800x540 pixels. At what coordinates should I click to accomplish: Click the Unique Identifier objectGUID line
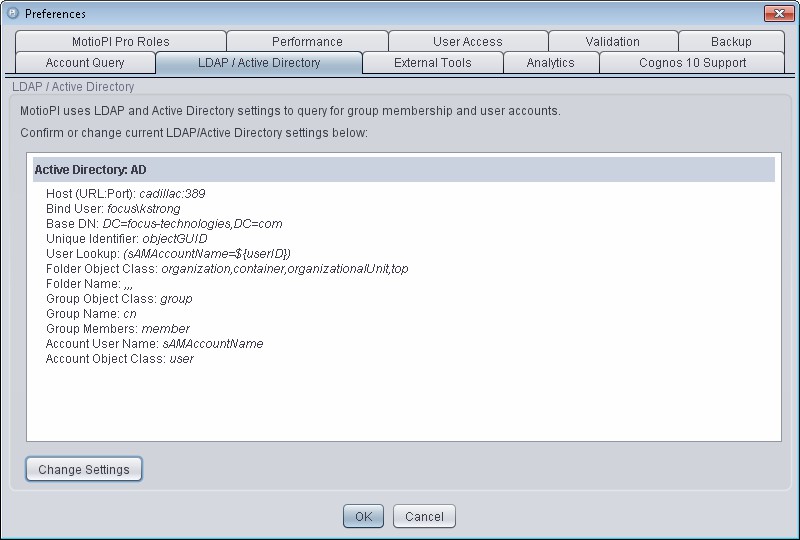point(127,239)
